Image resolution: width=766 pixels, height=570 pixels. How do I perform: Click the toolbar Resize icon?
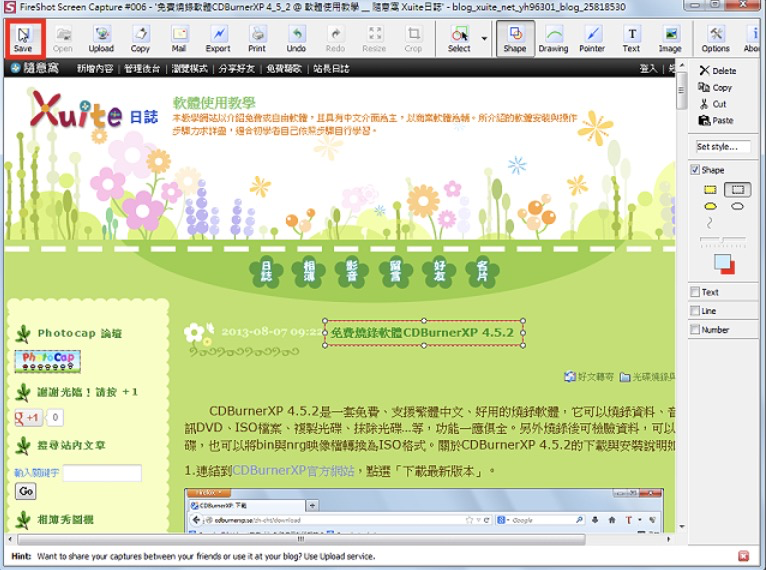374,39
